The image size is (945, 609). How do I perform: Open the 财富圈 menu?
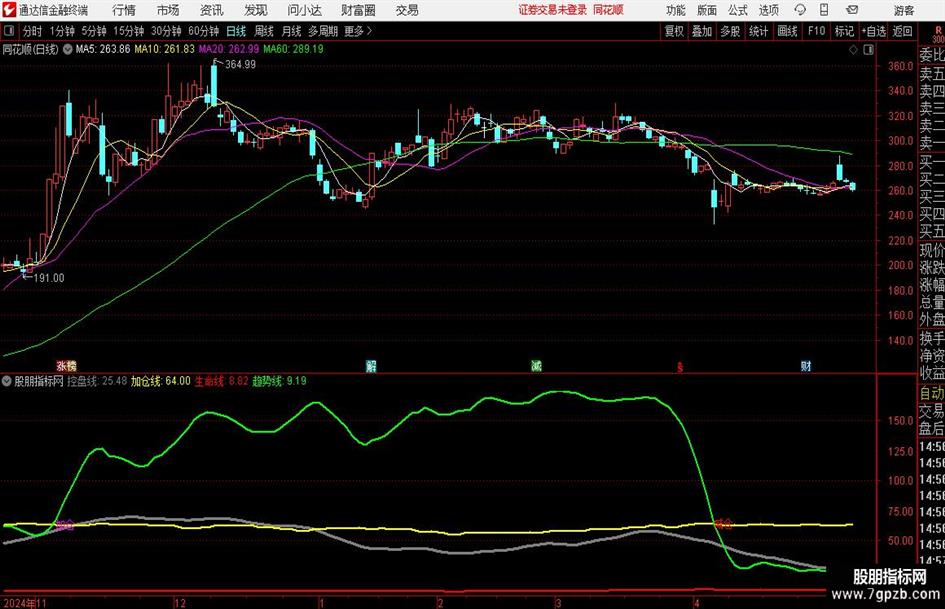[x=358, y=10]
